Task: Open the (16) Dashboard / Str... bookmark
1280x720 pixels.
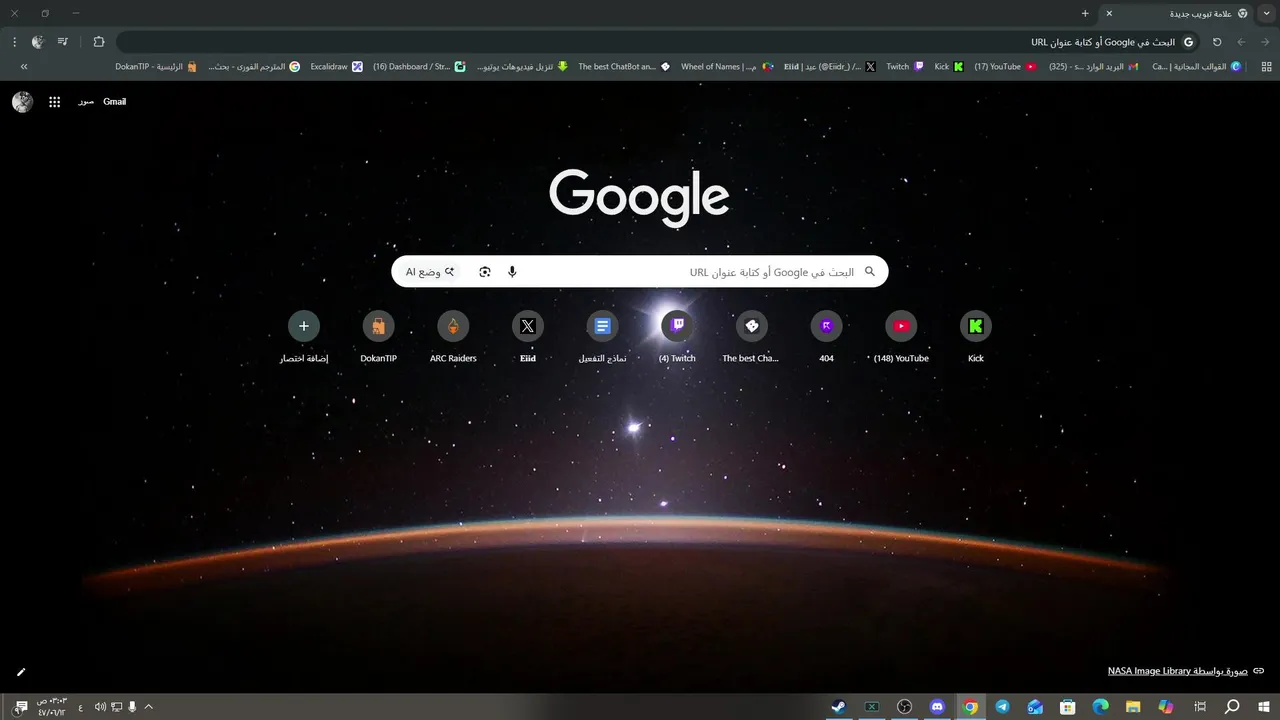Action: pos(419,67)
